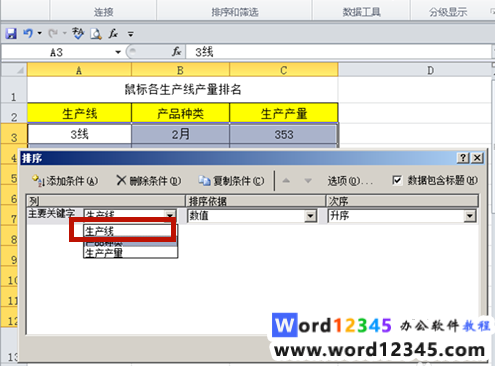The image size is (495, 366).
Task: Click 添加条件 button in Sort dialog
Action: pyautogui.click(x=65, y=181)
